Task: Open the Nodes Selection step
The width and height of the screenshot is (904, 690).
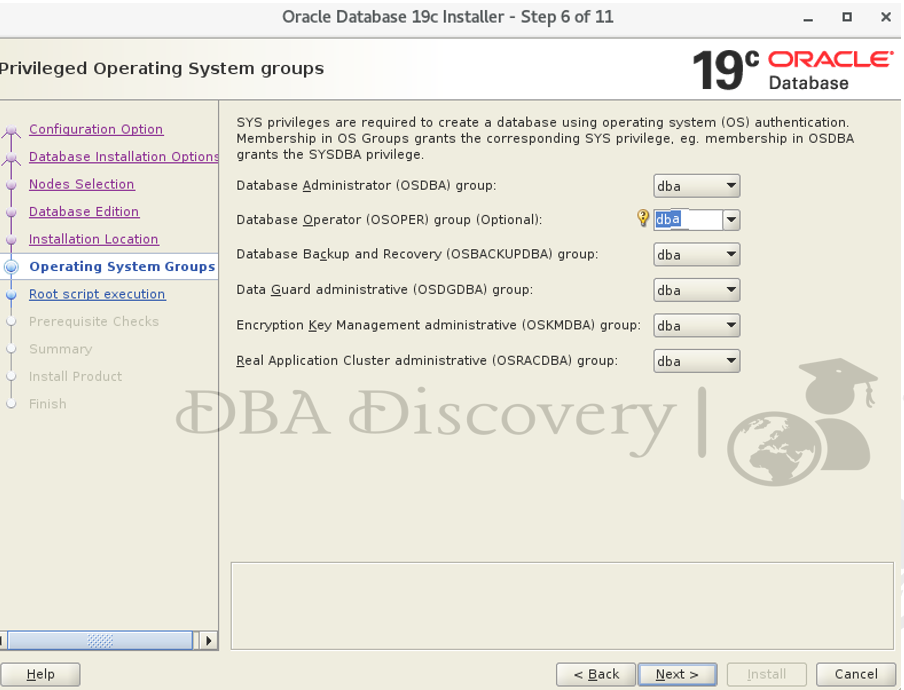Action: [82, 184]
